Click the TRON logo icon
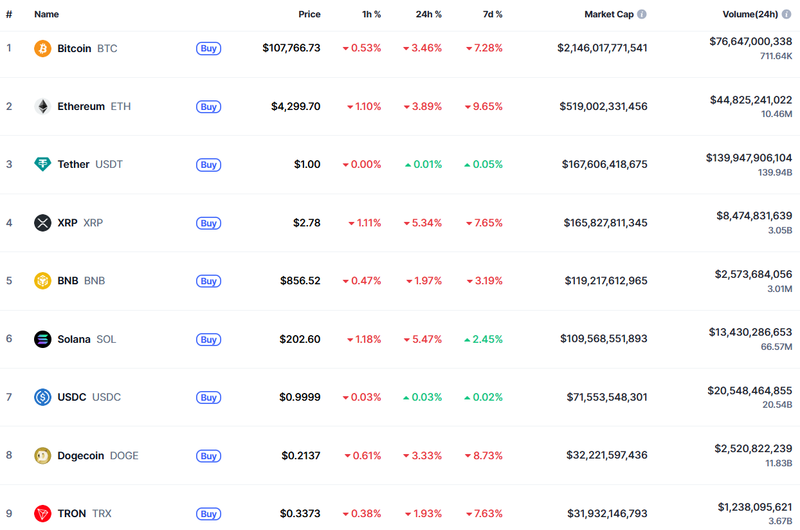The height and width of the screenshot is (530, 800). pos(43,513)
